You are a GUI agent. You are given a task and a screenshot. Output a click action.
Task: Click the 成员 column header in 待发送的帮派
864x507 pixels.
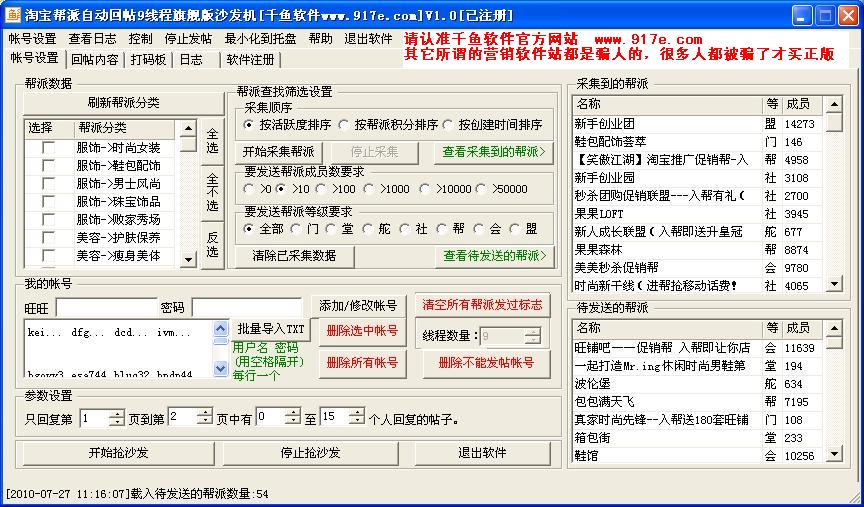(x=800, y=328)
